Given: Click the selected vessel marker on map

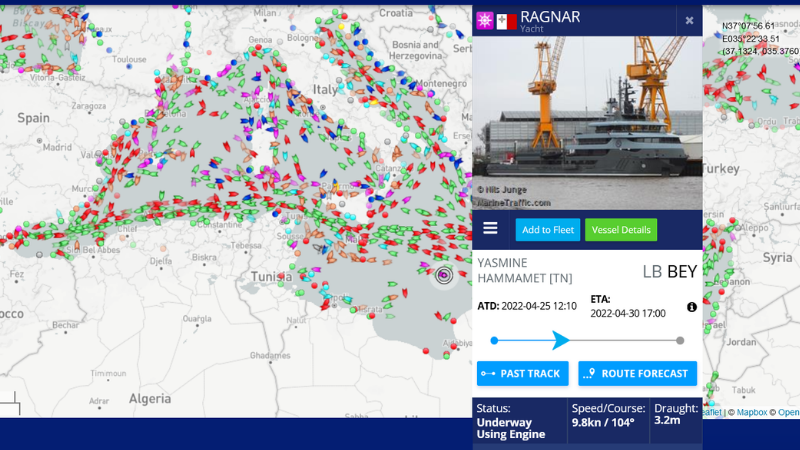Looking at the screenshot, I should 443,274.
